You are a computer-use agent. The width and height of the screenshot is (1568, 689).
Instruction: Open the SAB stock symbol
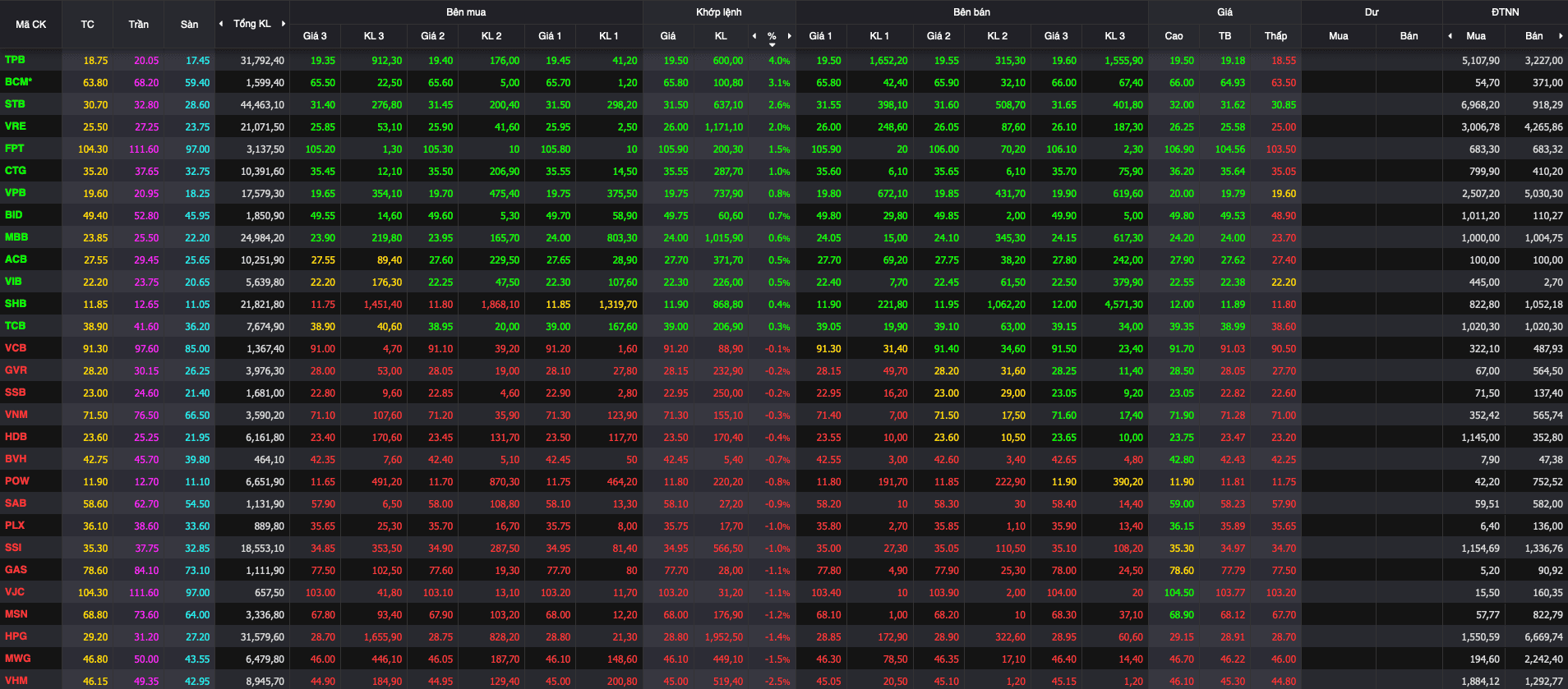(x=16, y=503)
